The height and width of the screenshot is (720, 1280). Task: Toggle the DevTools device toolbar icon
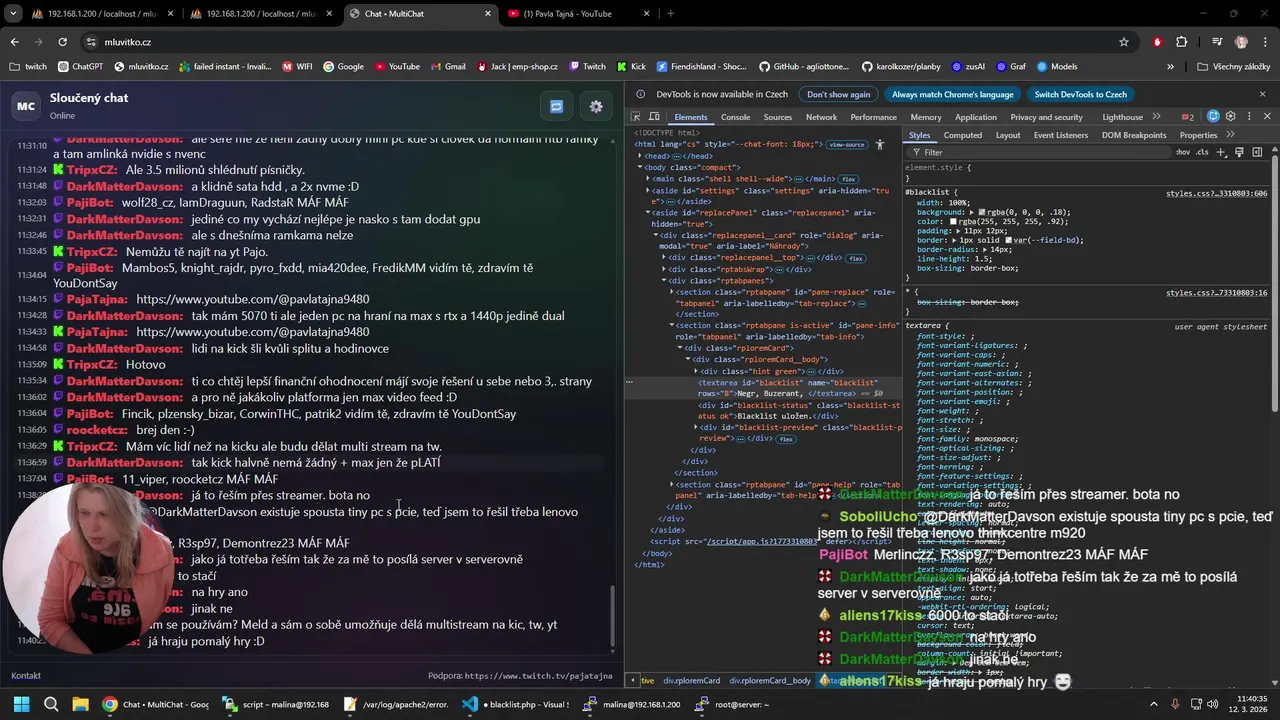pyautogui.click(x=654, y=117)
